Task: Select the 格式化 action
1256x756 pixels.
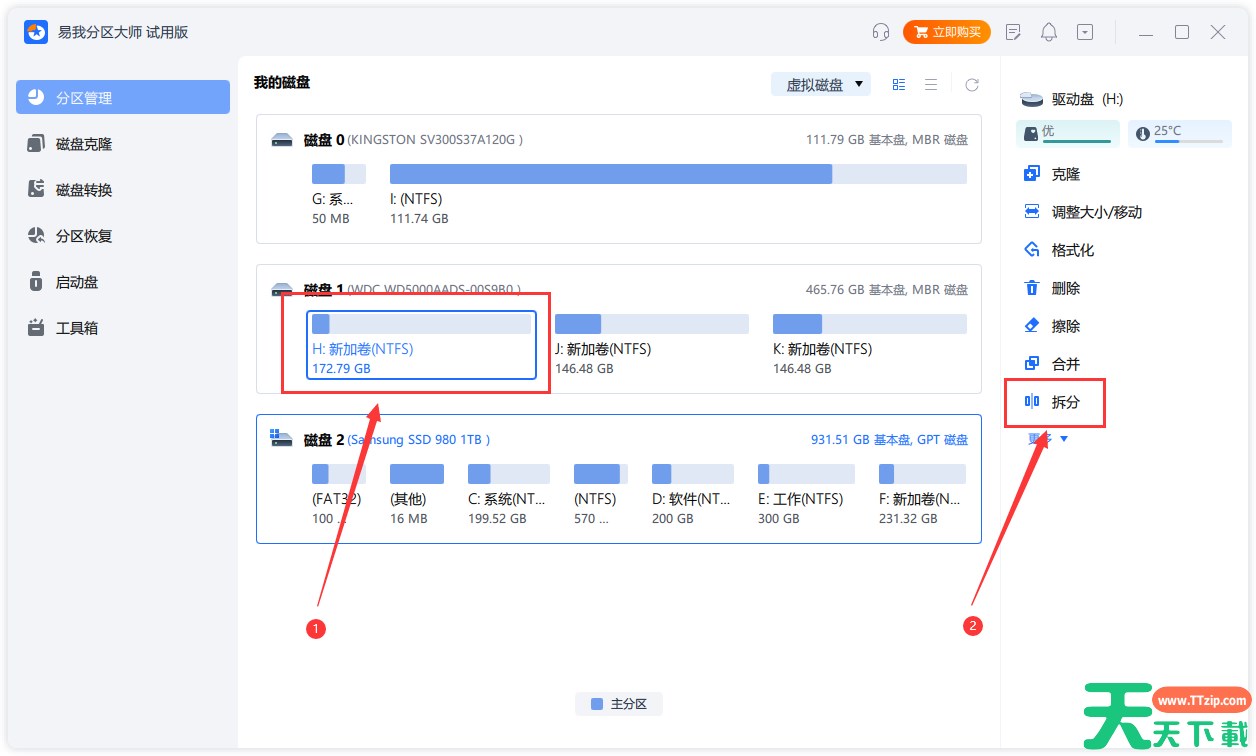Action: (x=1060, y=250)
